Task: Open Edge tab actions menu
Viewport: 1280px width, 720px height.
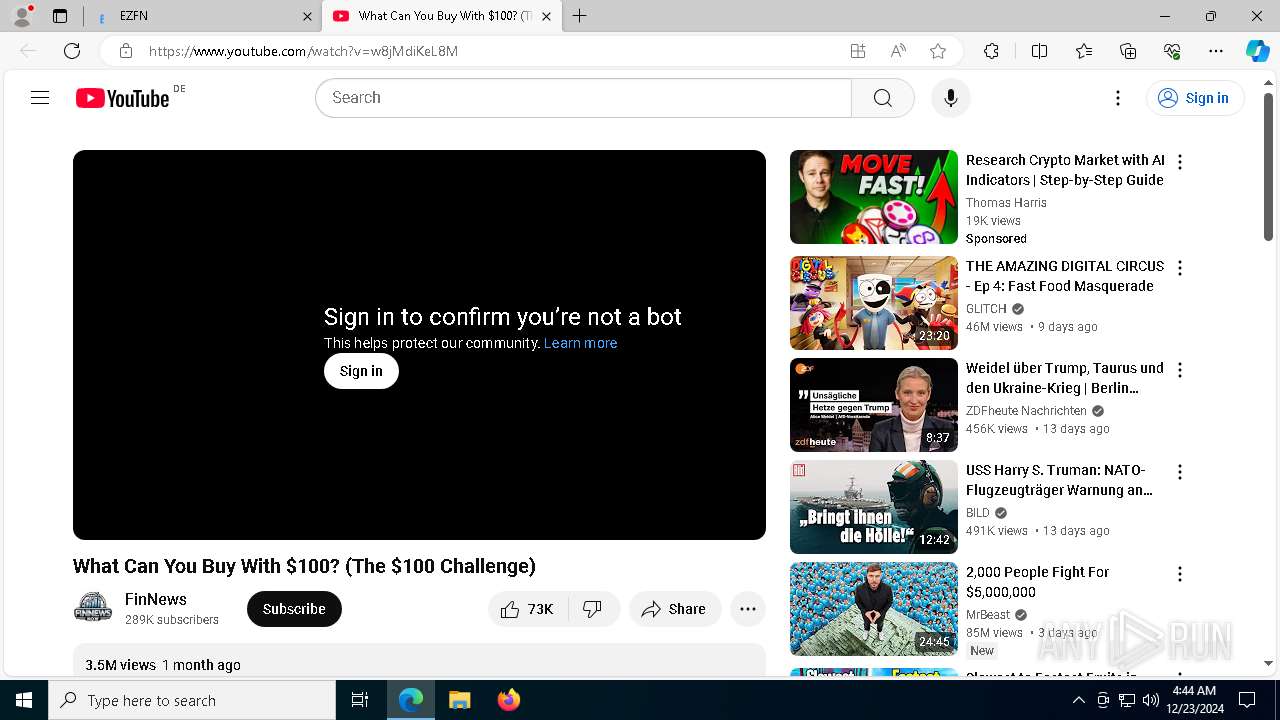Action: [x=60, y=16]
